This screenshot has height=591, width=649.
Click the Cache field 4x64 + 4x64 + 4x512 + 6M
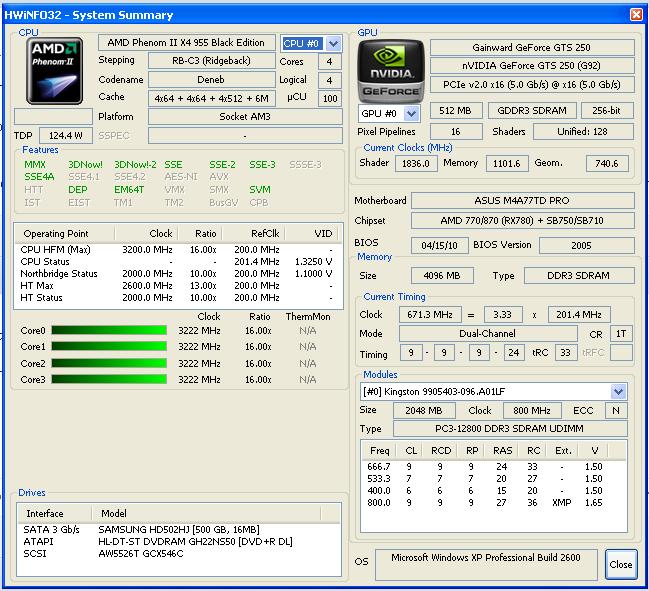[x=212, y=98]
